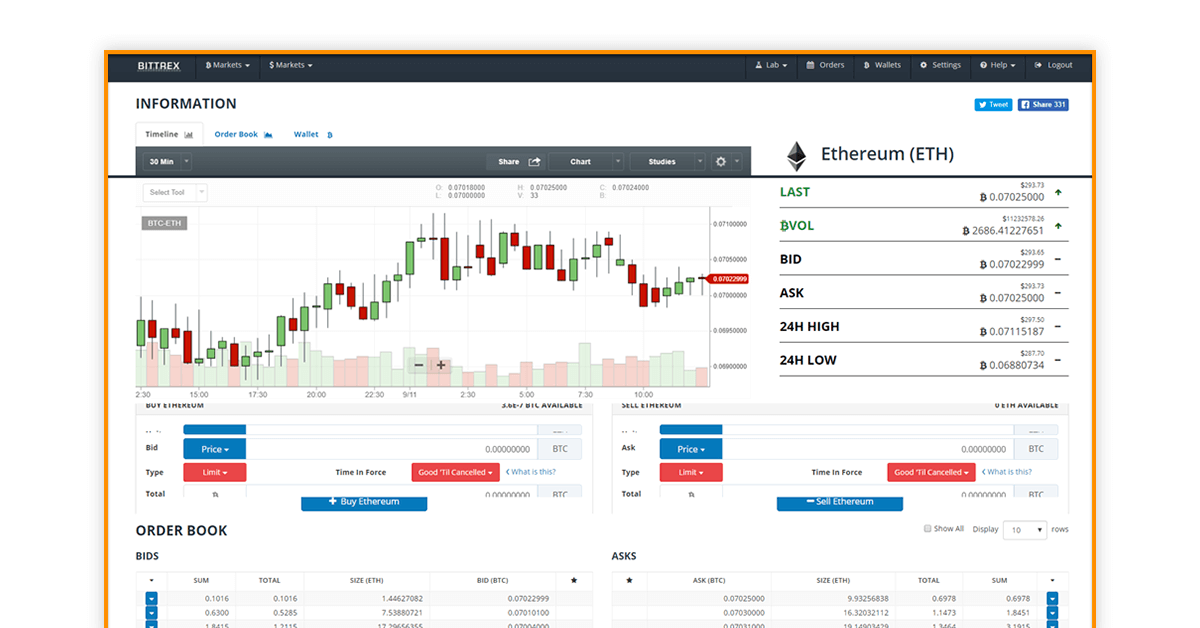
Task: Click the green up arrow beside LAST
Action: [x=1058, y=192]
